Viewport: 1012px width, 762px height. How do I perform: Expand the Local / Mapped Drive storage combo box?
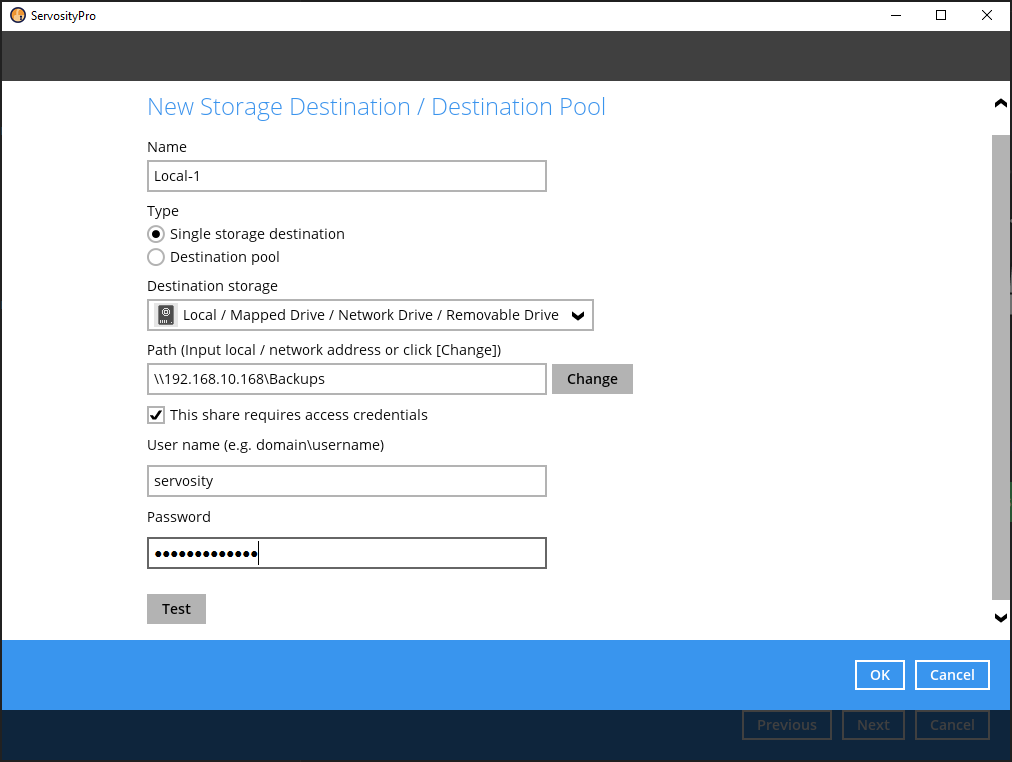click(370, 314)
